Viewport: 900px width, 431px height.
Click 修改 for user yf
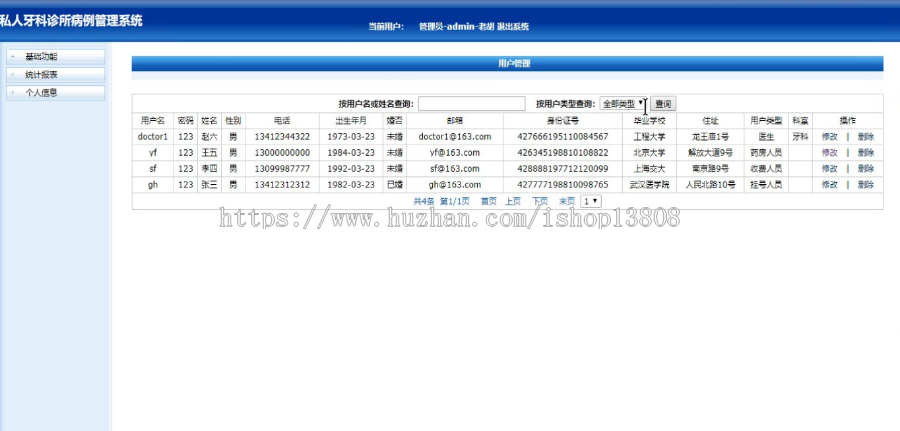[x=829, y=153]
